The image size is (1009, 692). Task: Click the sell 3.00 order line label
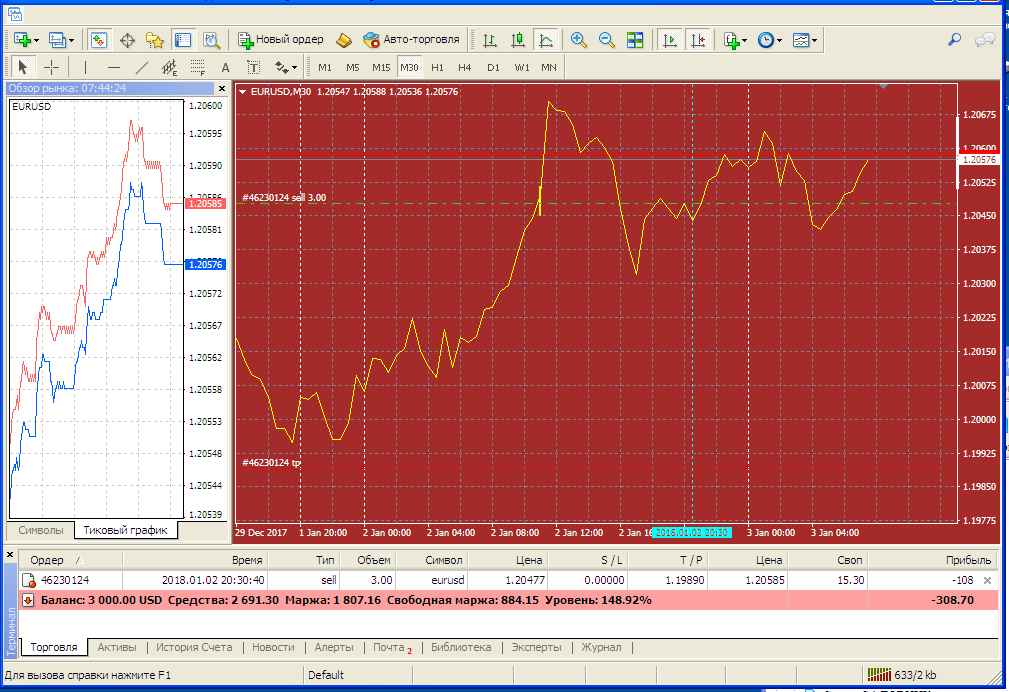pyautogui.click(x=284, y=198)
